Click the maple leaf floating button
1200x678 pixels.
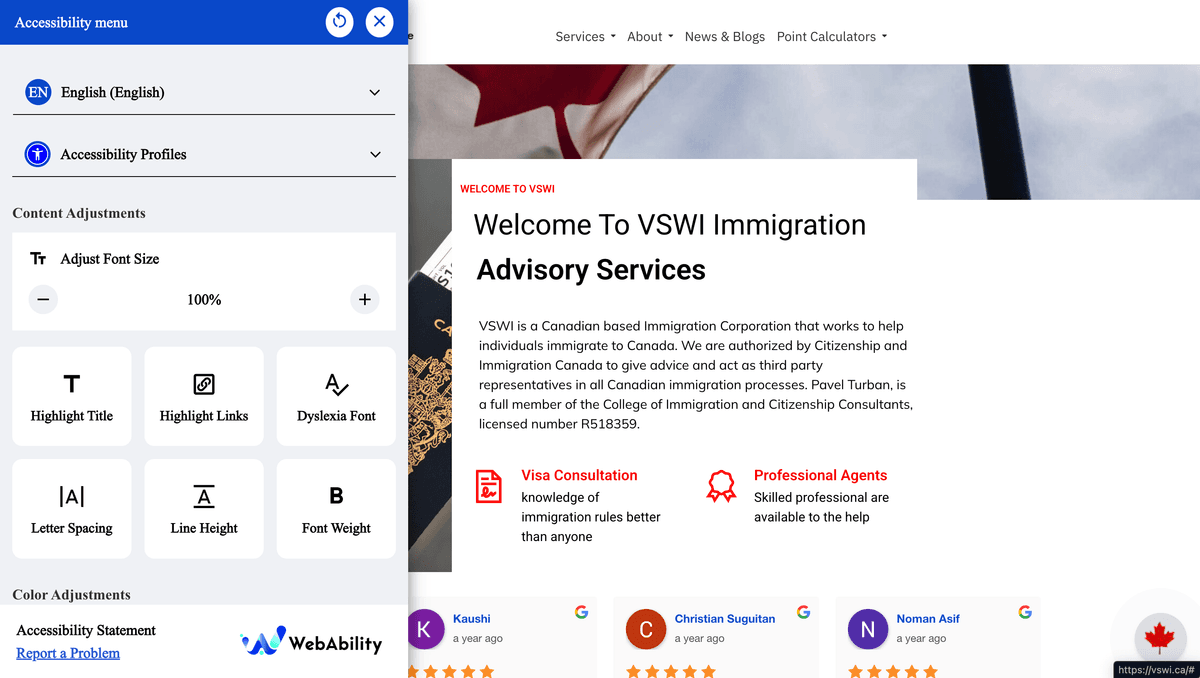pos(1159,637)
